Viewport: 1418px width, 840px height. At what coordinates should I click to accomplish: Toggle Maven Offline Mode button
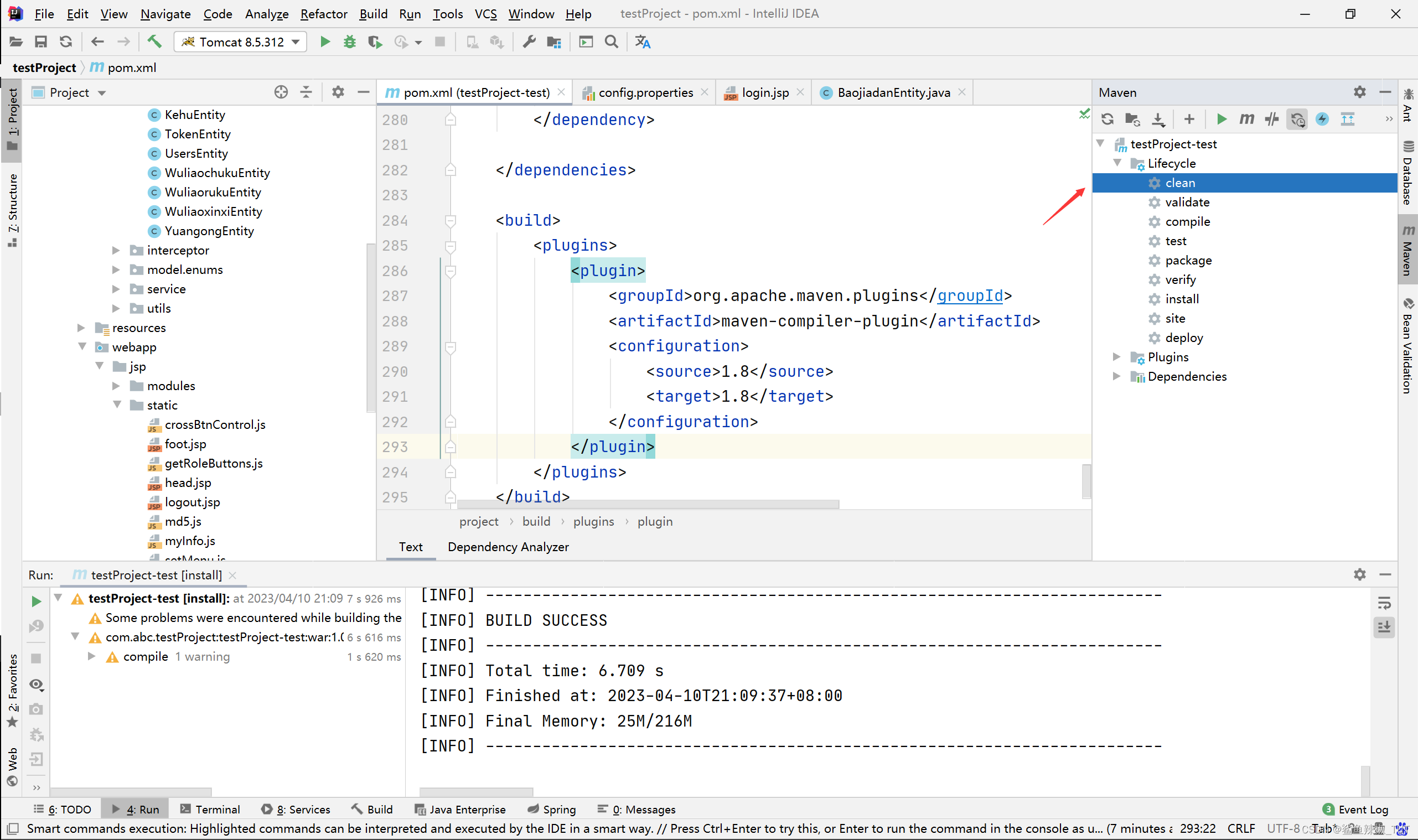click(x=1271, y=119)
